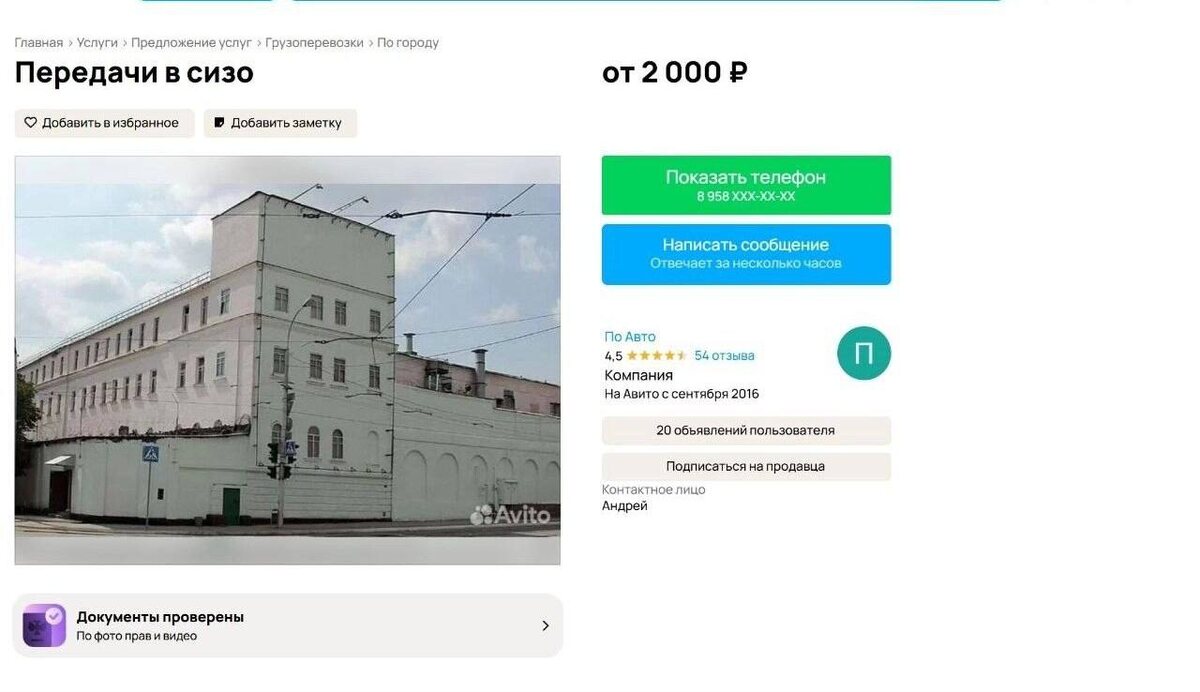This screenshot has height=692, width=1200.
Task: Open the building photo of the listing
Action: pos(288,360)
